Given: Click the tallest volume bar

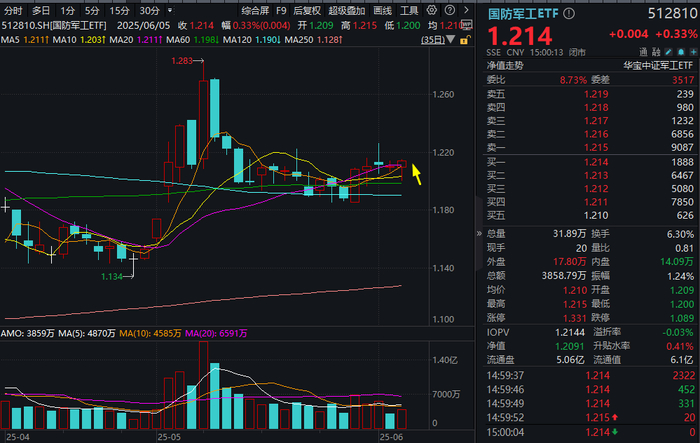Looking at the screenshot, I should [204, 385].
